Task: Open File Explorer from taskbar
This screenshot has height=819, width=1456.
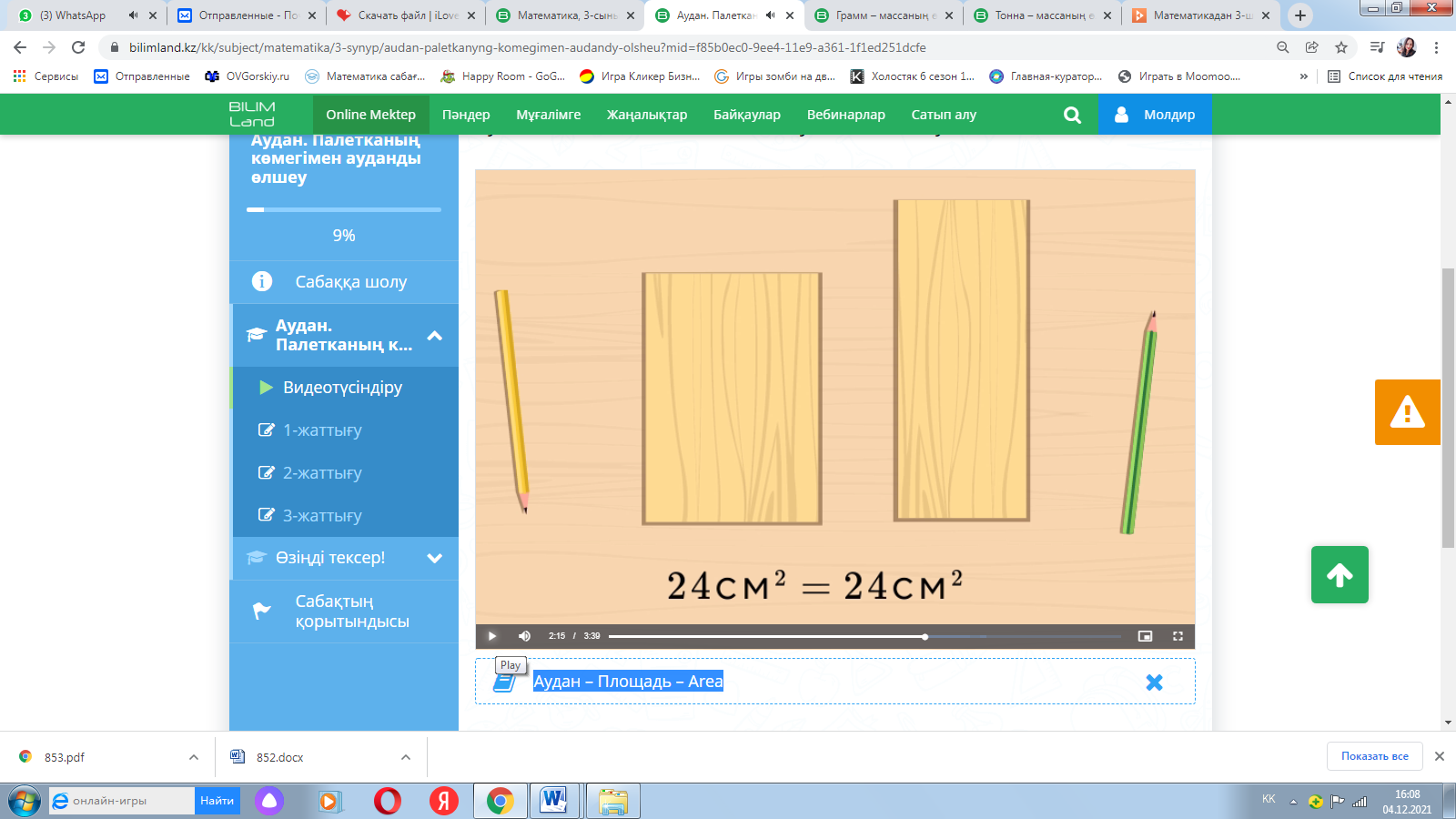Action: [x=613, y=801]
